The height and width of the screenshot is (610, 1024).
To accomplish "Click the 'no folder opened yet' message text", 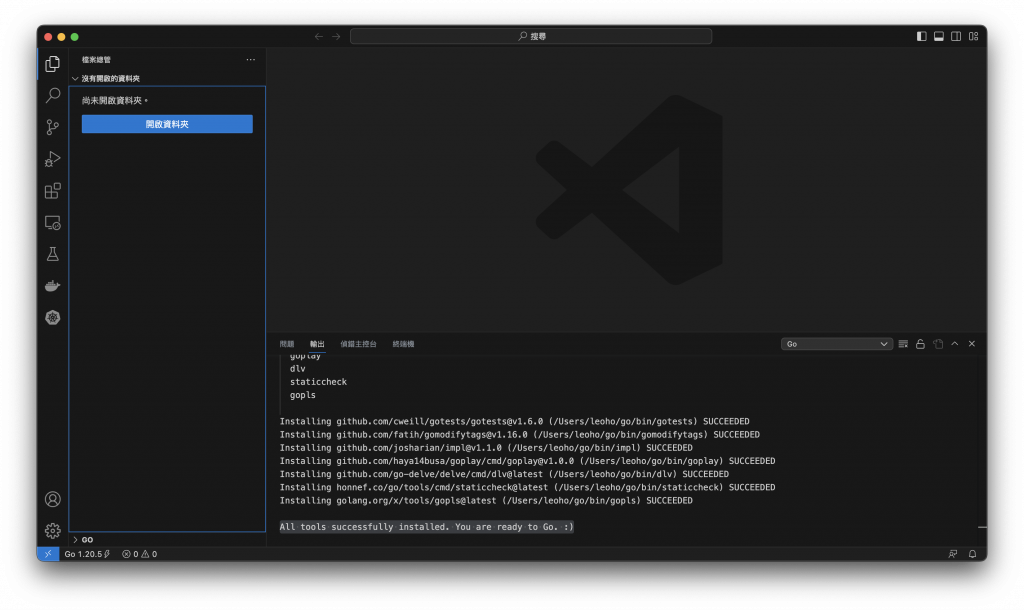I will click(x=115, y=101).
